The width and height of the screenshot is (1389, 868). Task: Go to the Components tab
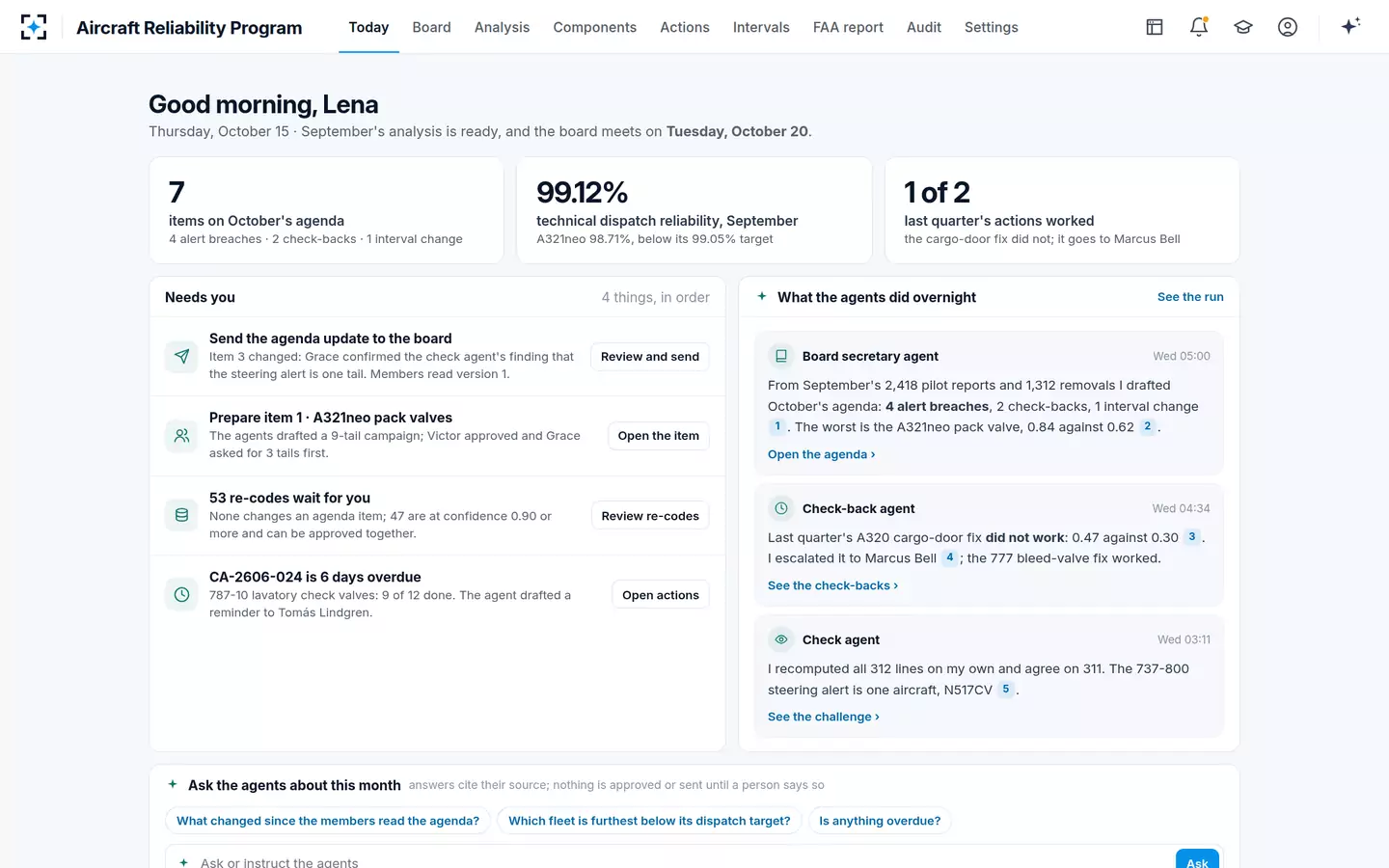[595, 27]
